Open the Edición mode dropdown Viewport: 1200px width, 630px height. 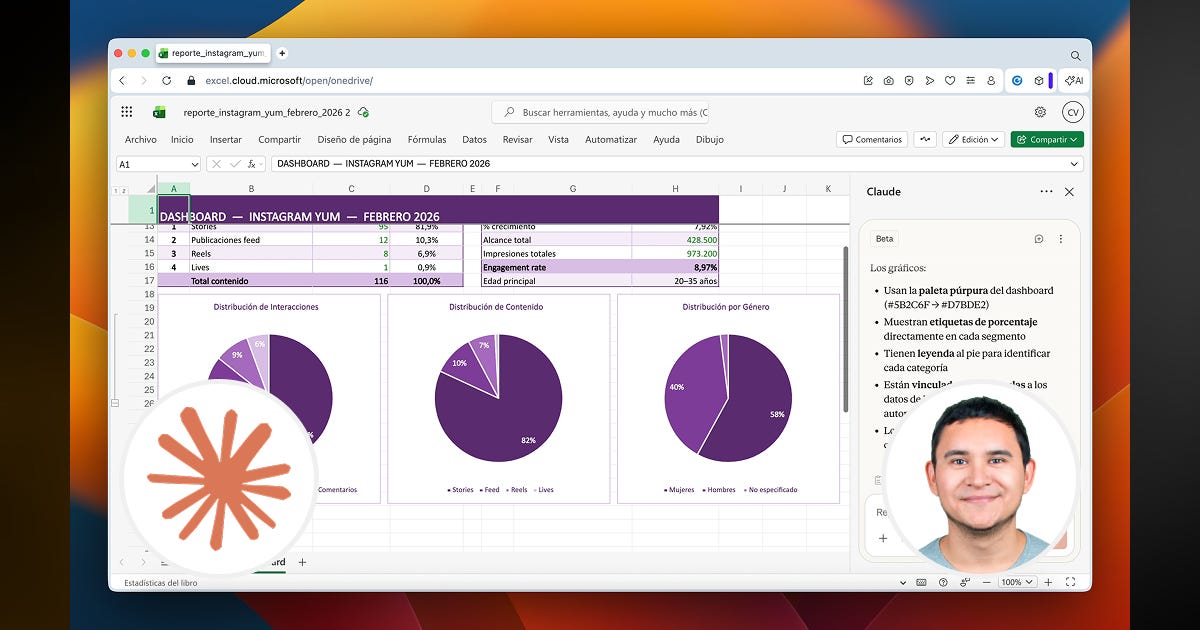973,140
